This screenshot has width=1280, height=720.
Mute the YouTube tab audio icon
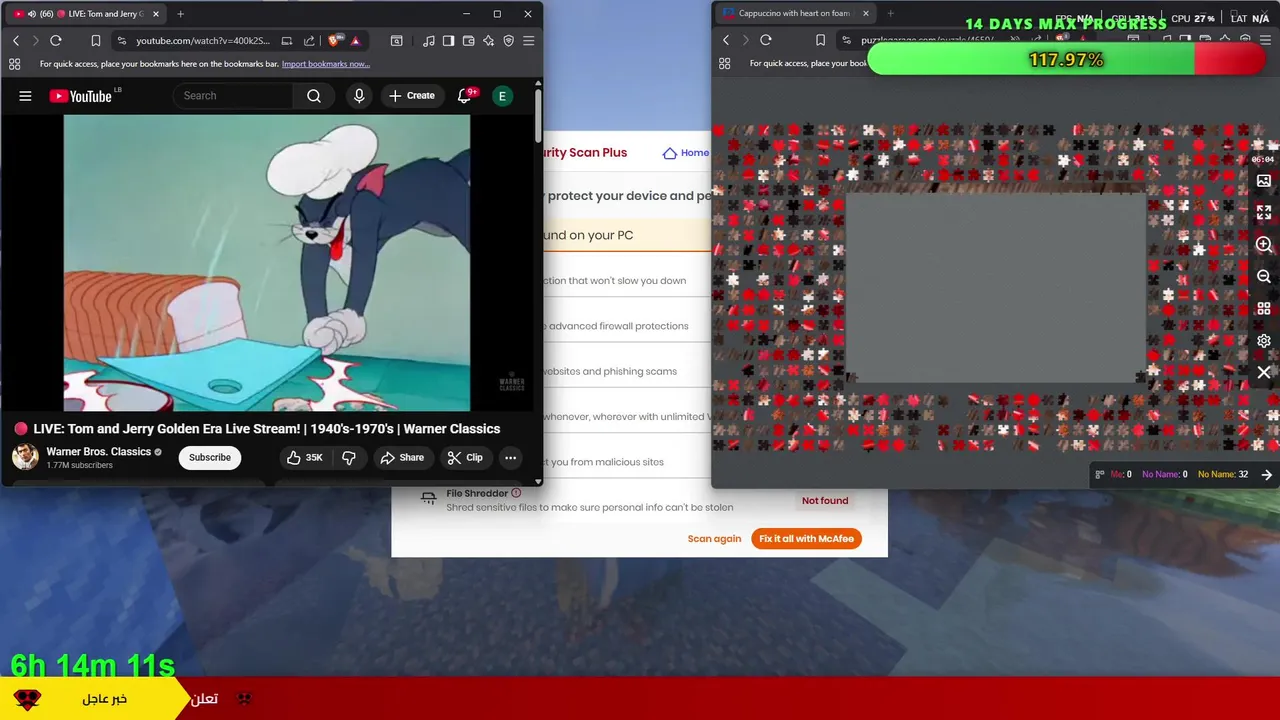click(x=31, y=14)
